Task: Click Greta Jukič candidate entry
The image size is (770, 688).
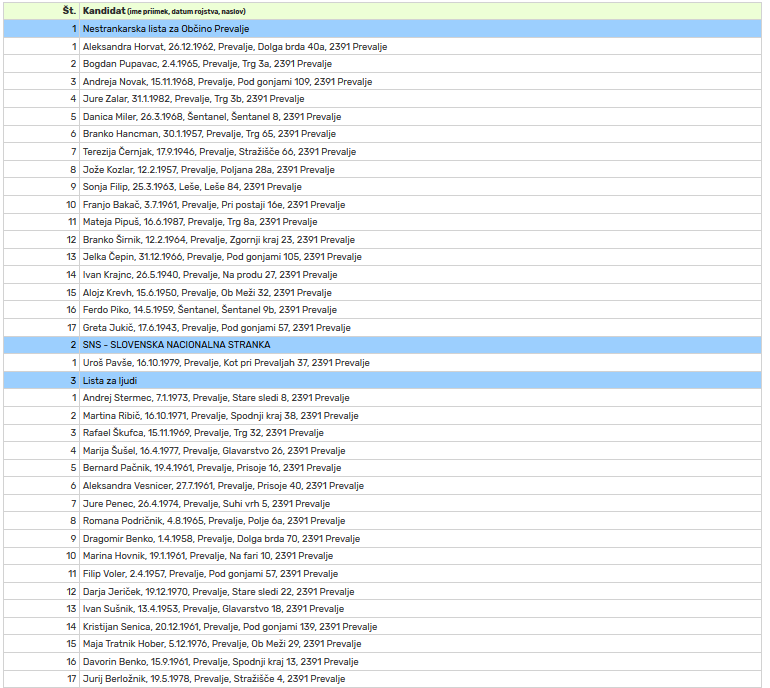Action: [216, 327]
